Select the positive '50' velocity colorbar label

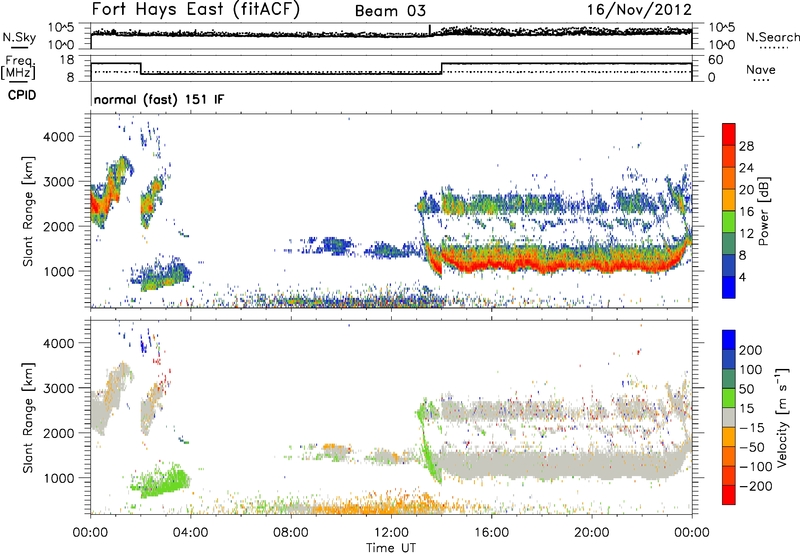pyautogui.click(x=746, y=389)
